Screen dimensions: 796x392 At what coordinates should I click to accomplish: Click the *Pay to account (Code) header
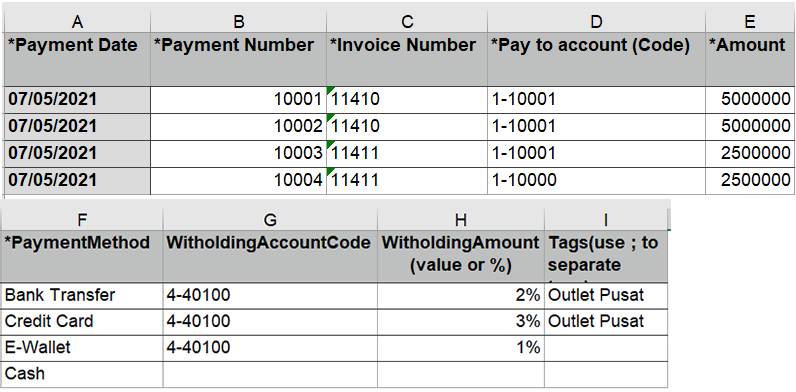click(596, 59)
